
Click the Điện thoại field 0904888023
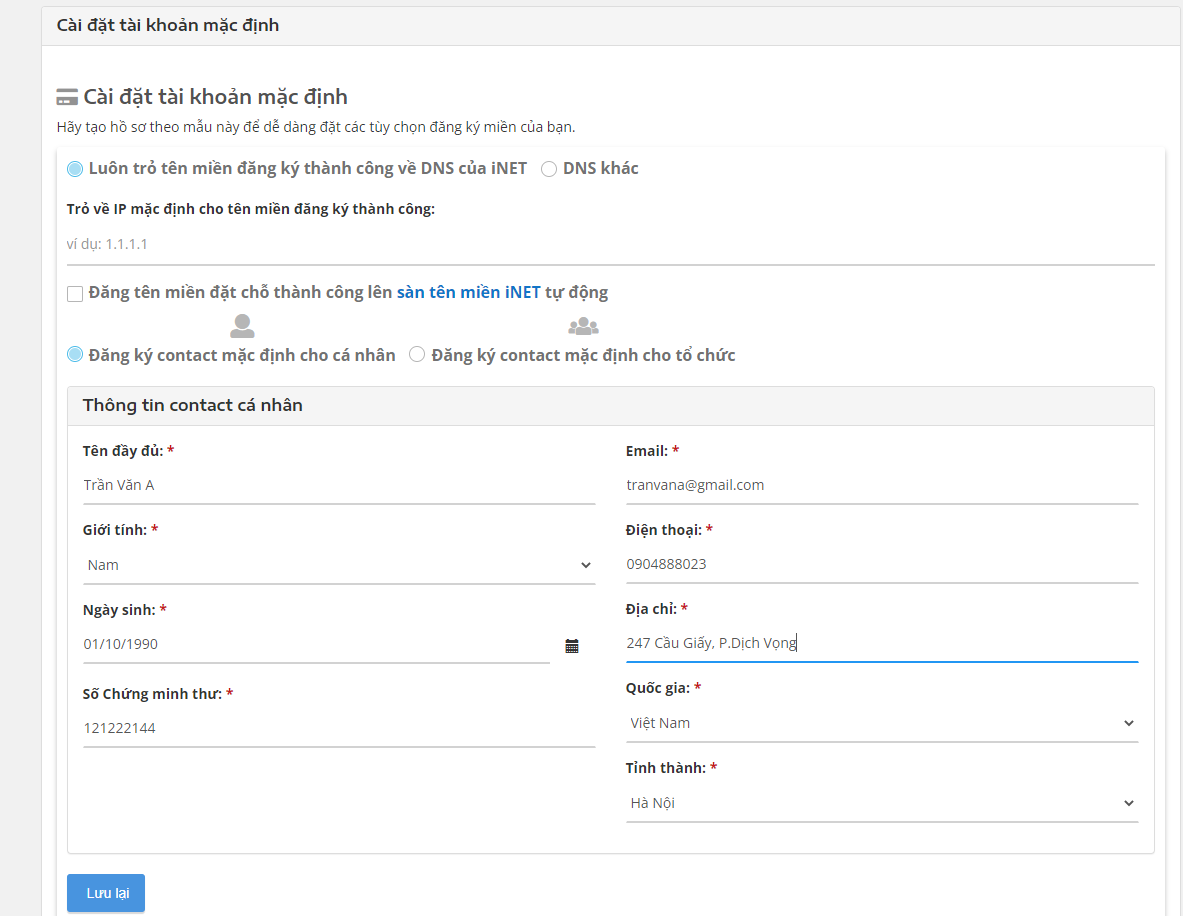pos(882,564)
